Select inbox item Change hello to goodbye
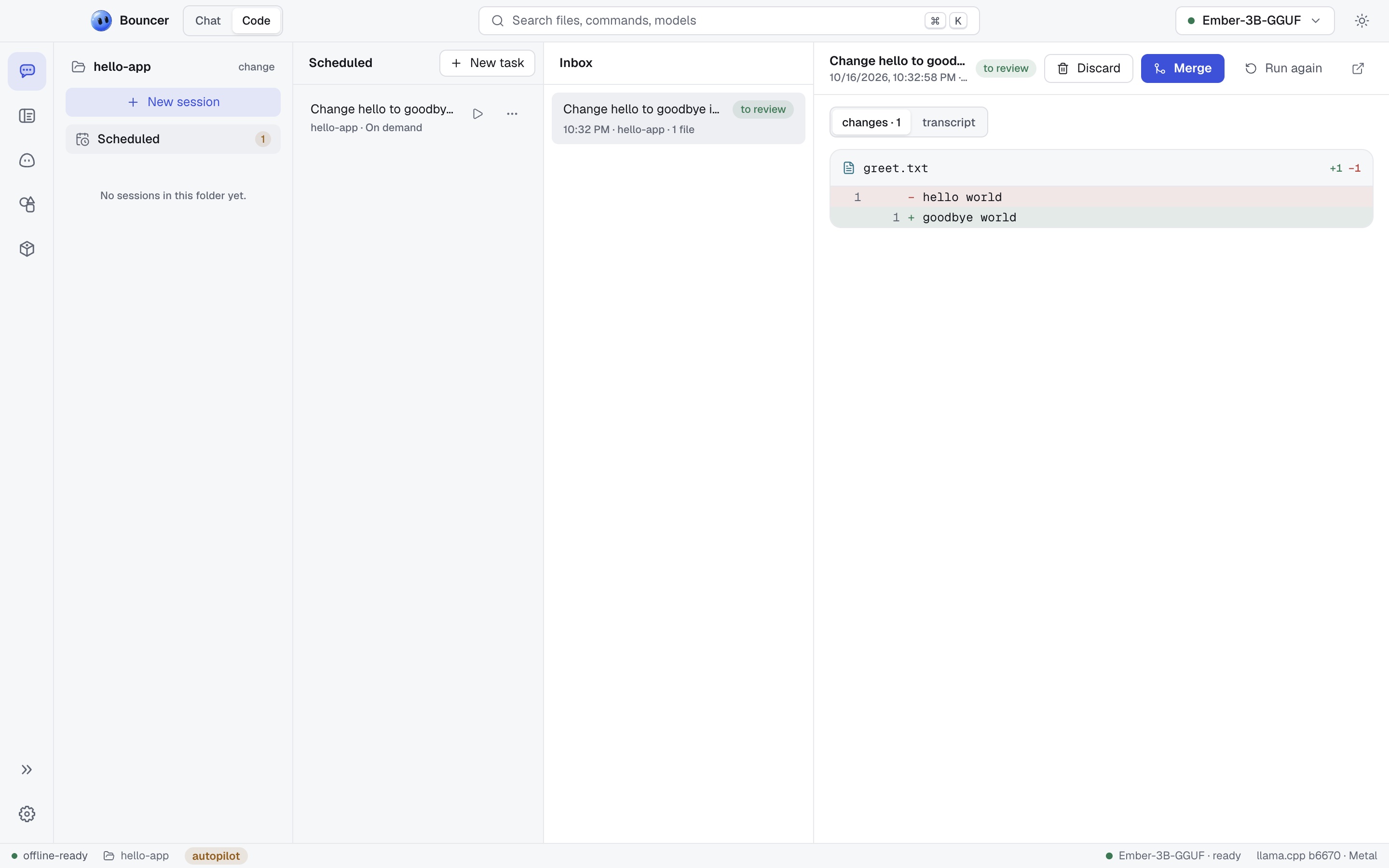The width and height of the screenshot is (1389, 868). click(x=679, y=118)
